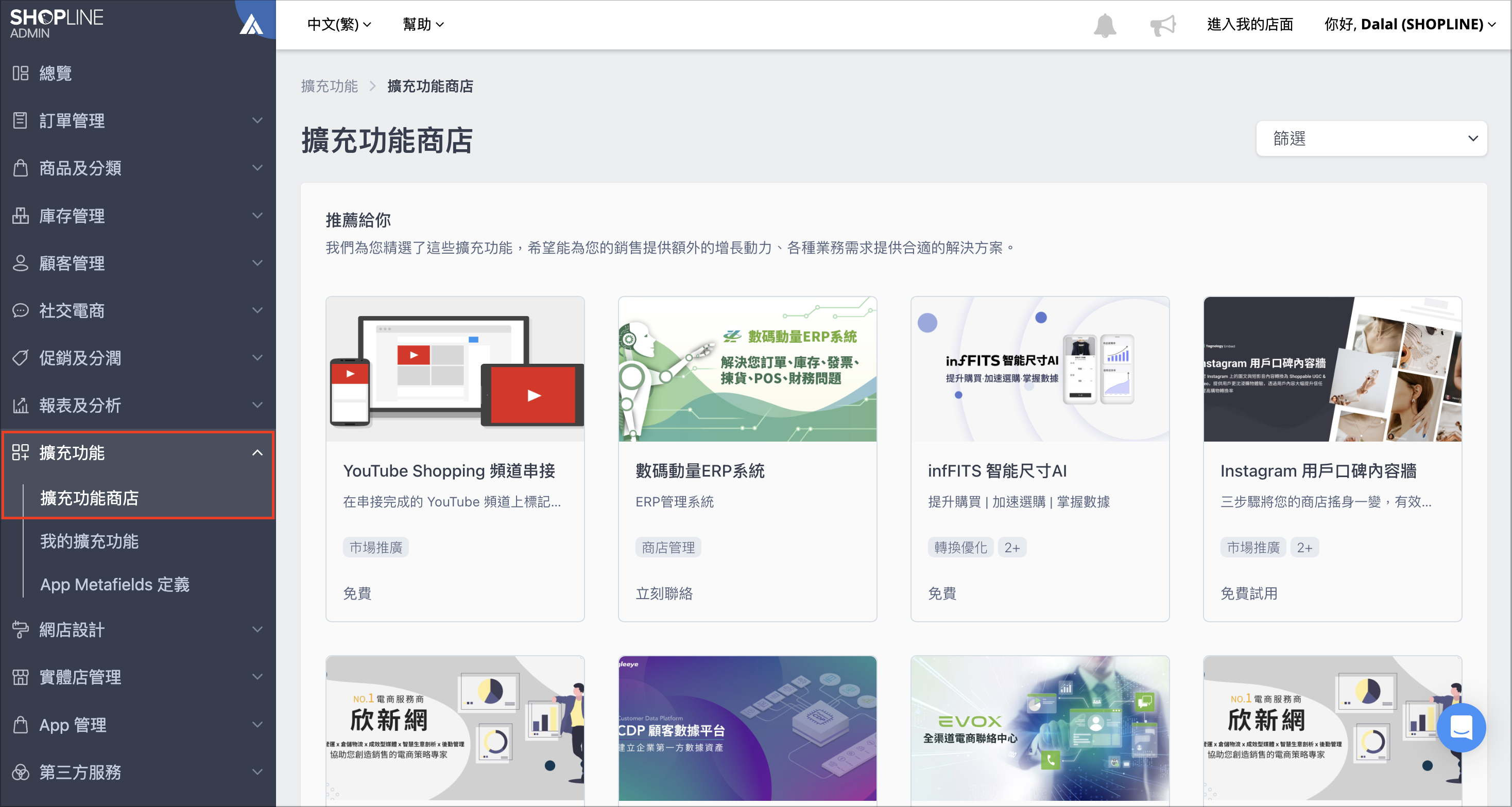Expand the 庫存管理 menu chevron

coord(257,215)
